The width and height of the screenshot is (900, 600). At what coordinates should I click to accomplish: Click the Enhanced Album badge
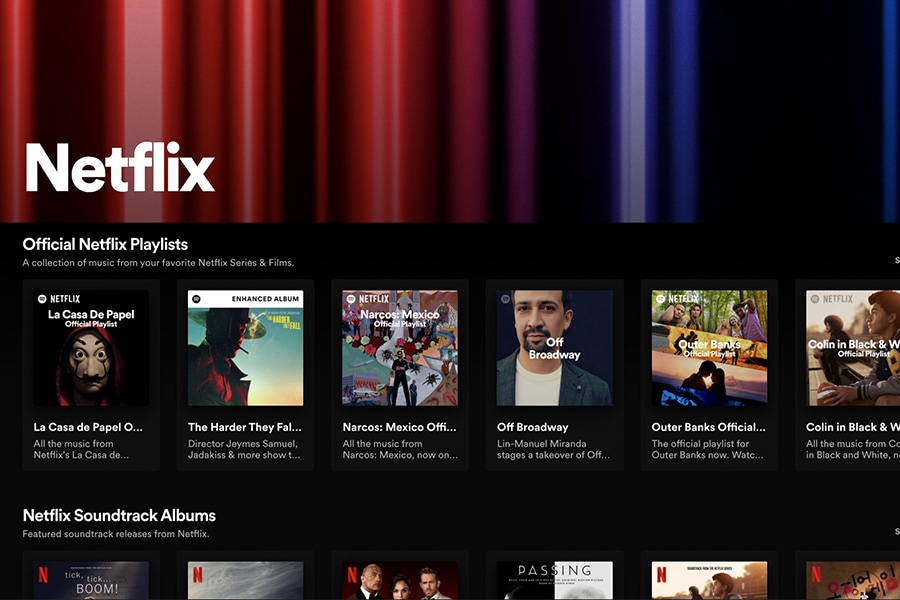[264, 299]
